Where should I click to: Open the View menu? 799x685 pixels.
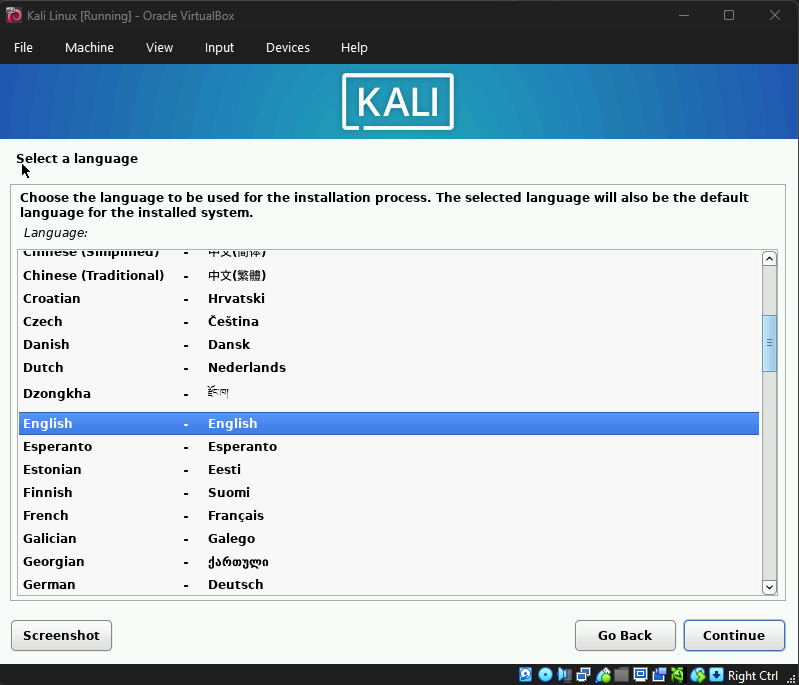coord(159,47)
